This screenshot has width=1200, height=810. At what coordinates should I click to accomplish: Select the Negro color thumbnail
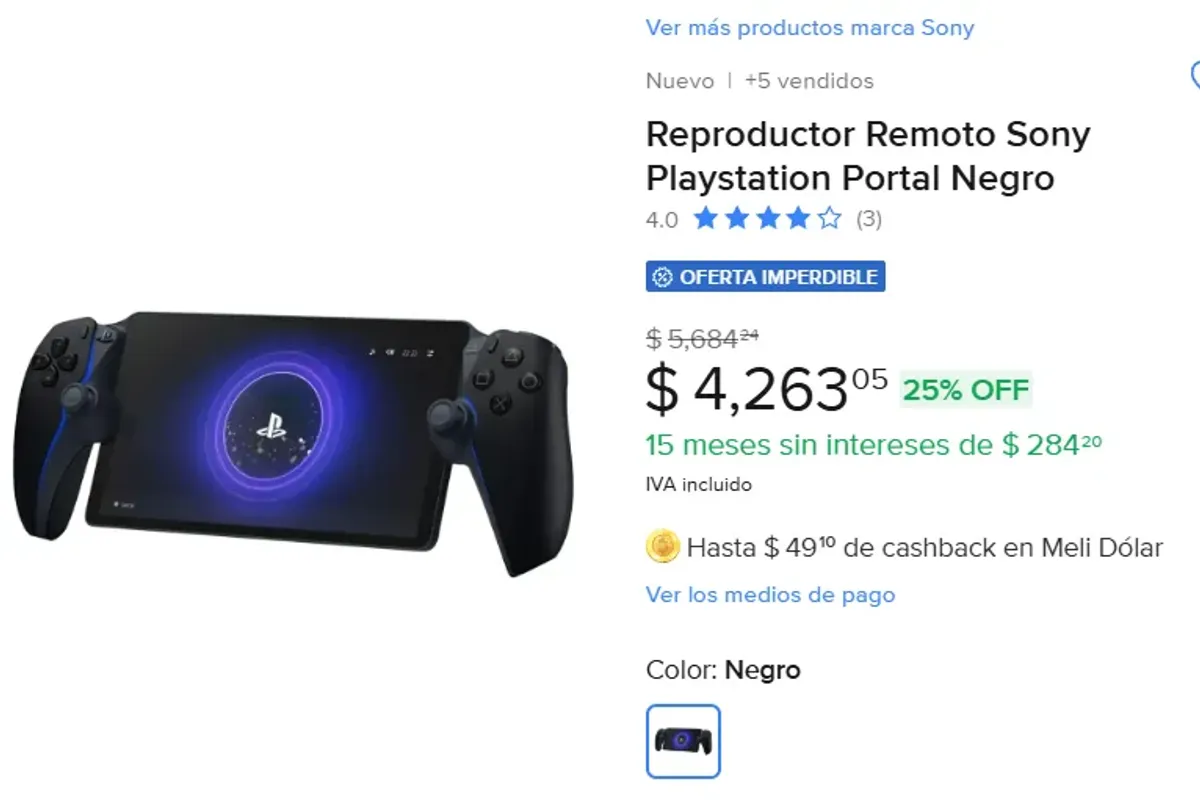pos(684,741)
